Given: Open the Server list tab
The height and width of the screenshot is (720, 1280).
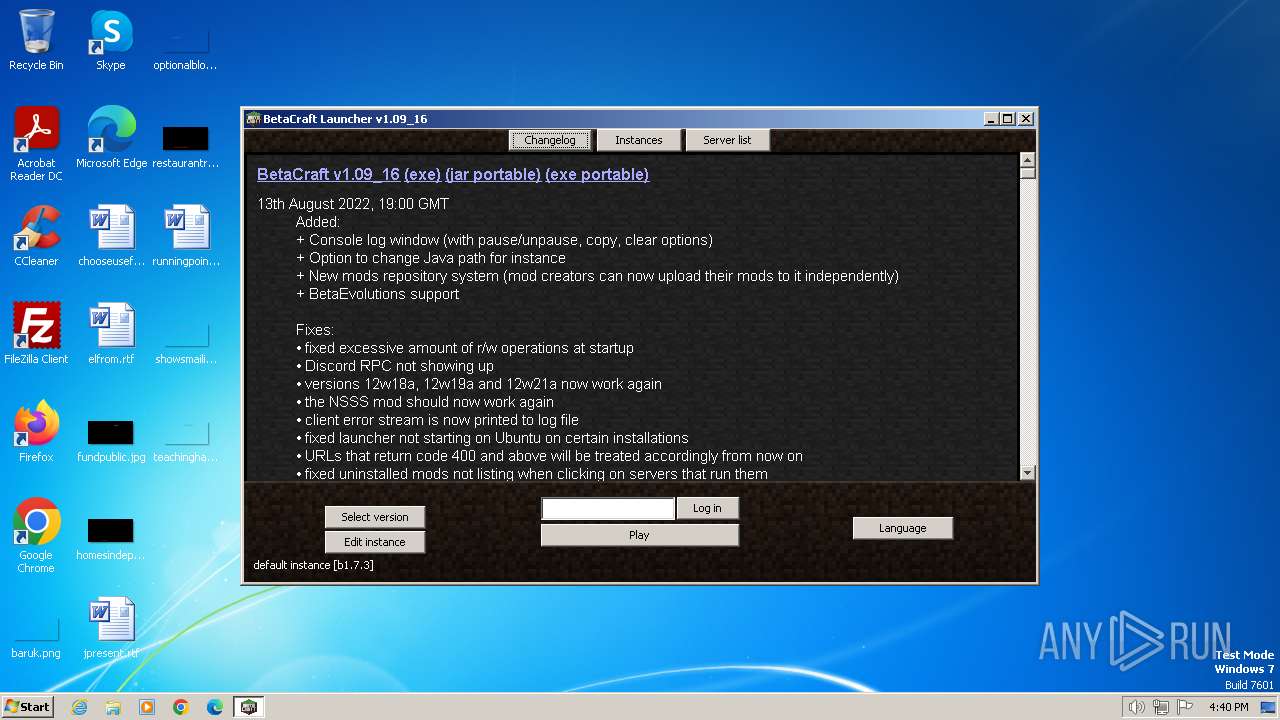Looking at the screenshot, I should tap(727, 140).
